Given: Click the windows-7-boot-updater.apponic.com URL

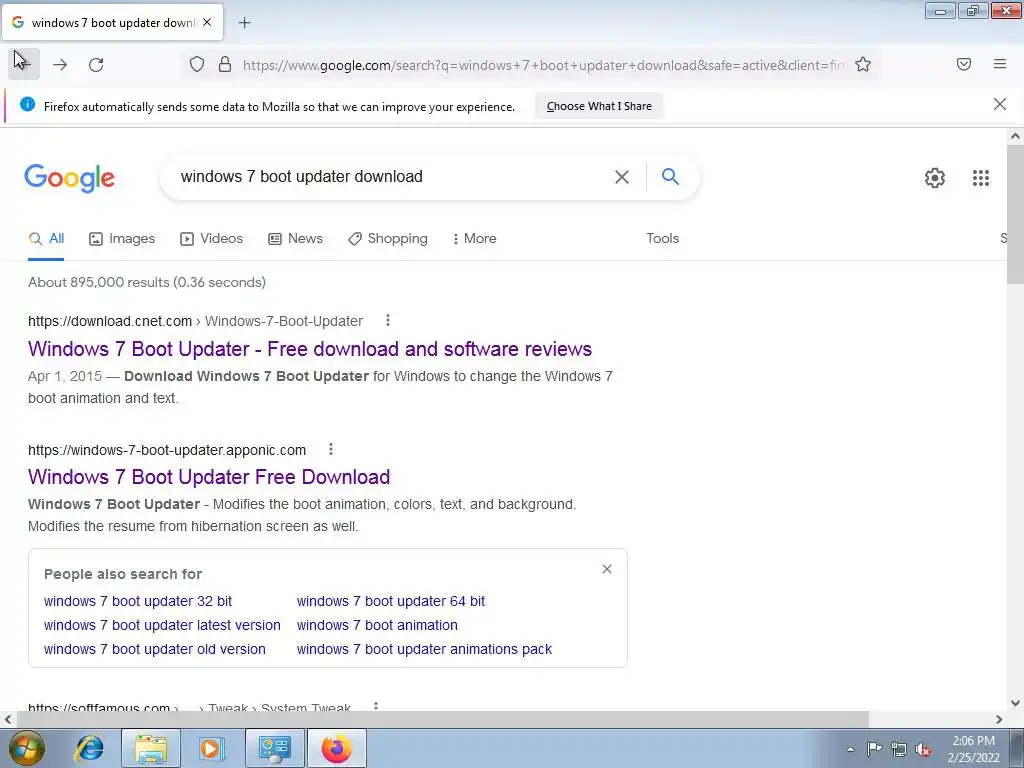Looking at the screenshot, I should point(167,450).
